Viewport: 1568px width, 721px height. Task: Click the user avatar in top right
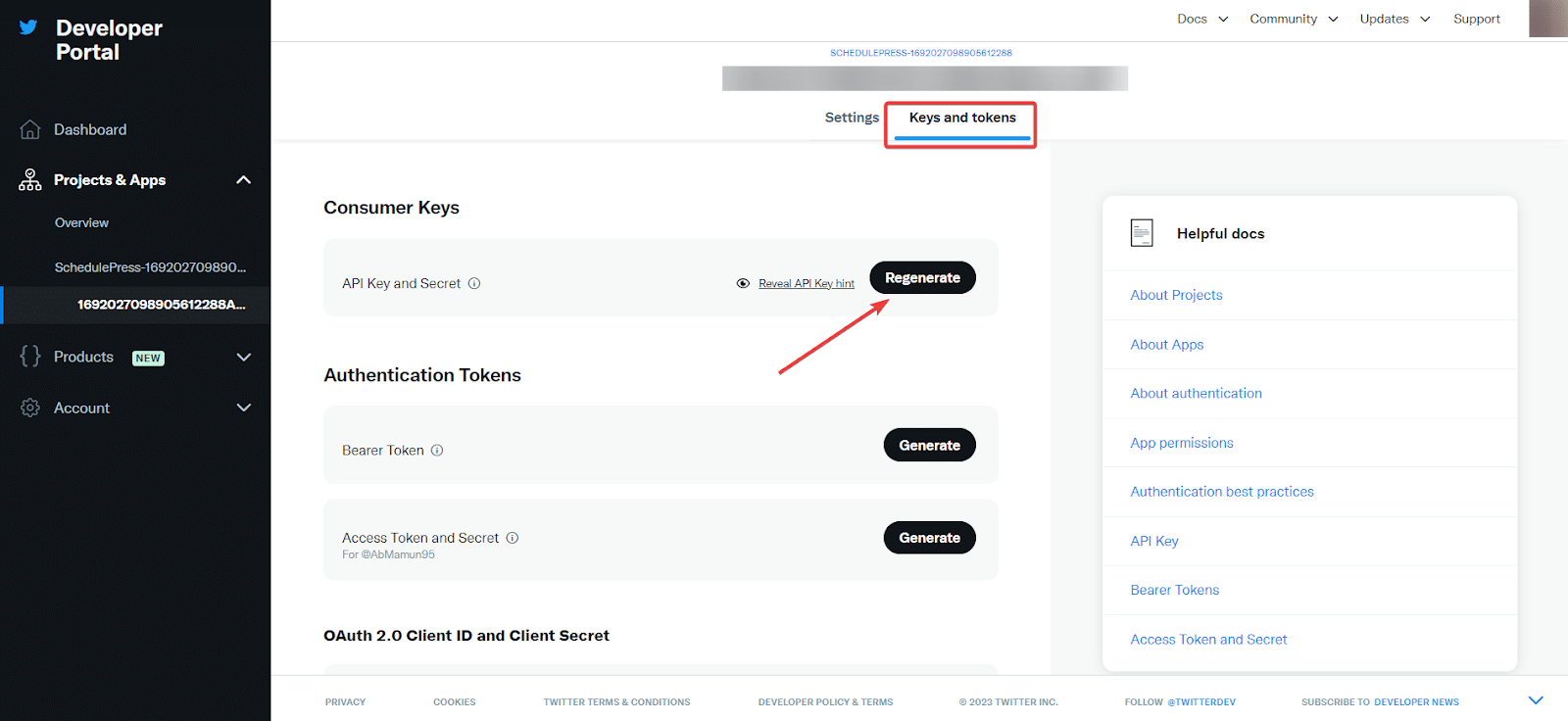pyautogui.click(x=1548, y=19)
